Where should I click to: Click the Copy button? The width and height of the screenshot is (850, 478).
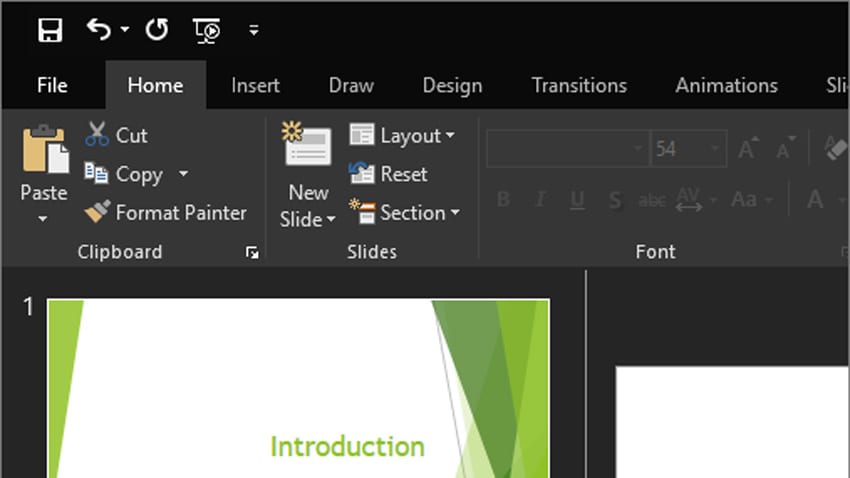tap(124, 174)
